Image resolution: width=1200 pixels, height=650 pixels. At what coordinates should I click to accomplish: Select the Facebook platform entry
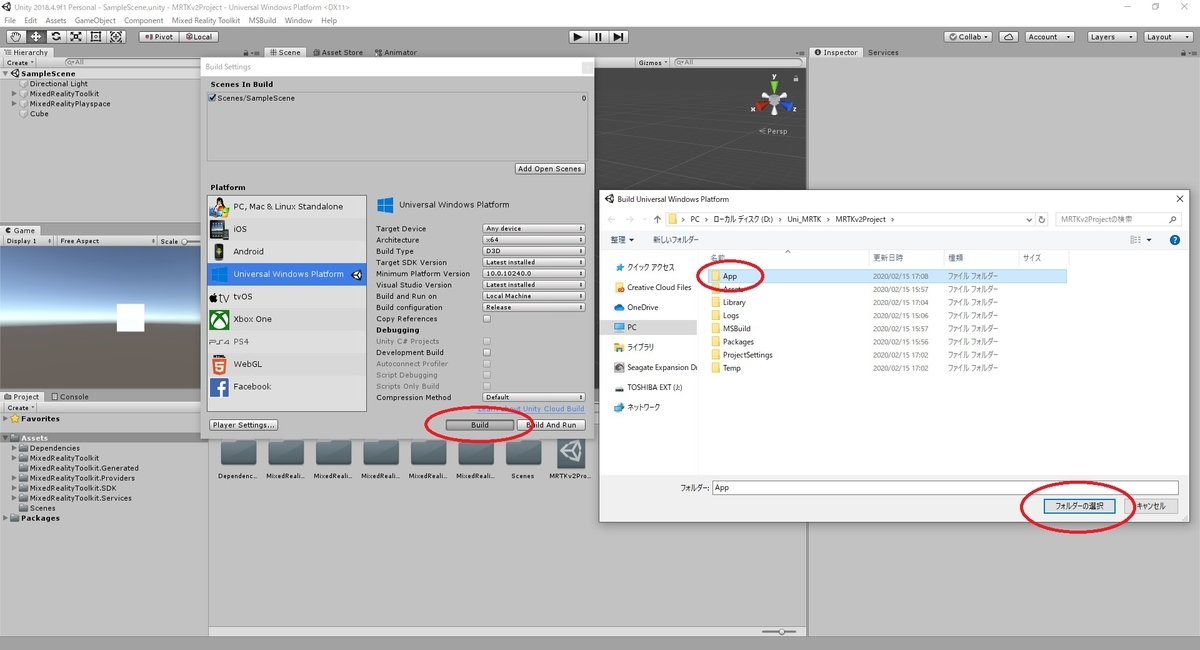click(287, 387)
